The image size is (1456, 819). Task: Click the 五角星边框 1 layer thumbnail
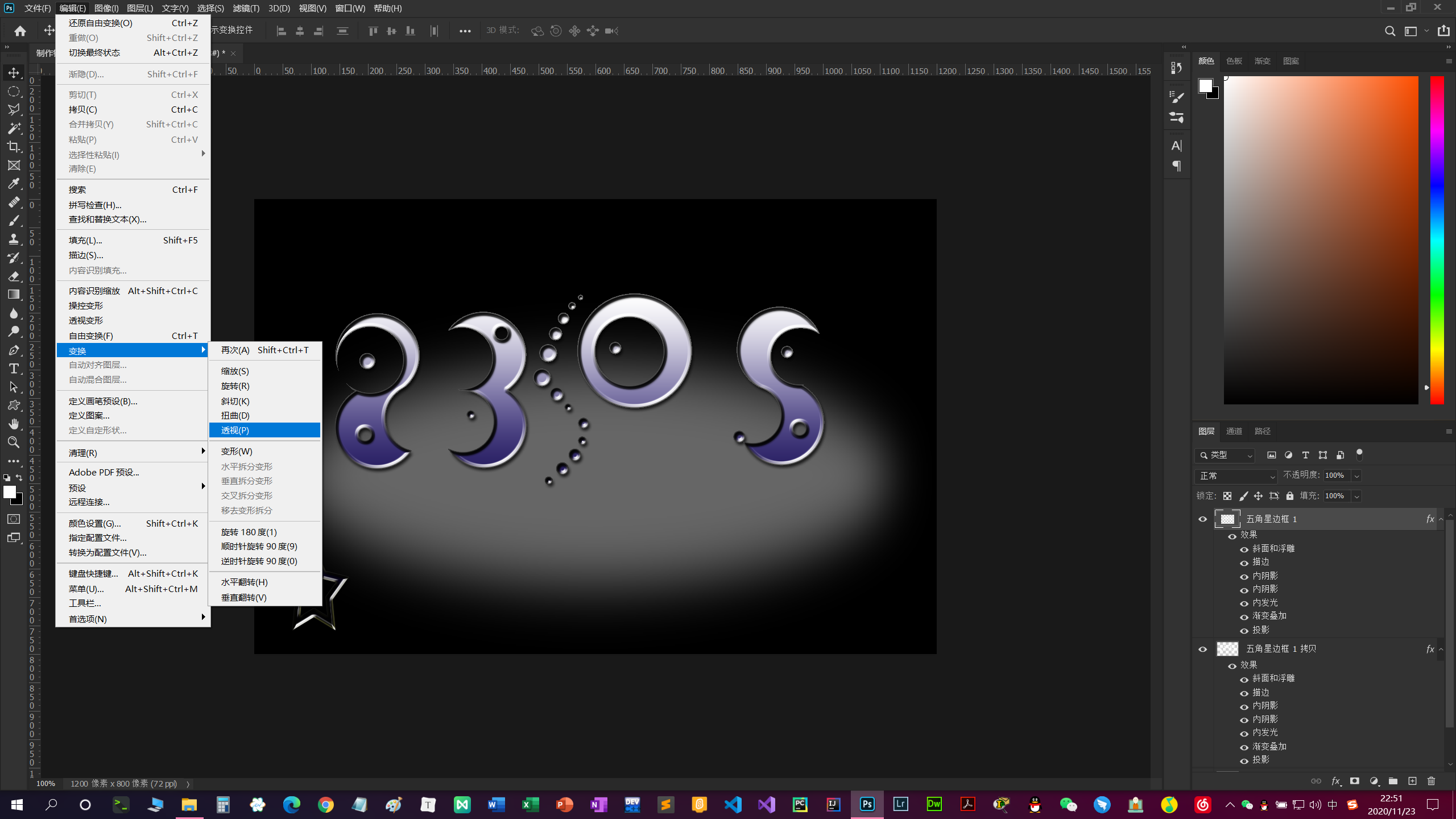click(1227, 519)
